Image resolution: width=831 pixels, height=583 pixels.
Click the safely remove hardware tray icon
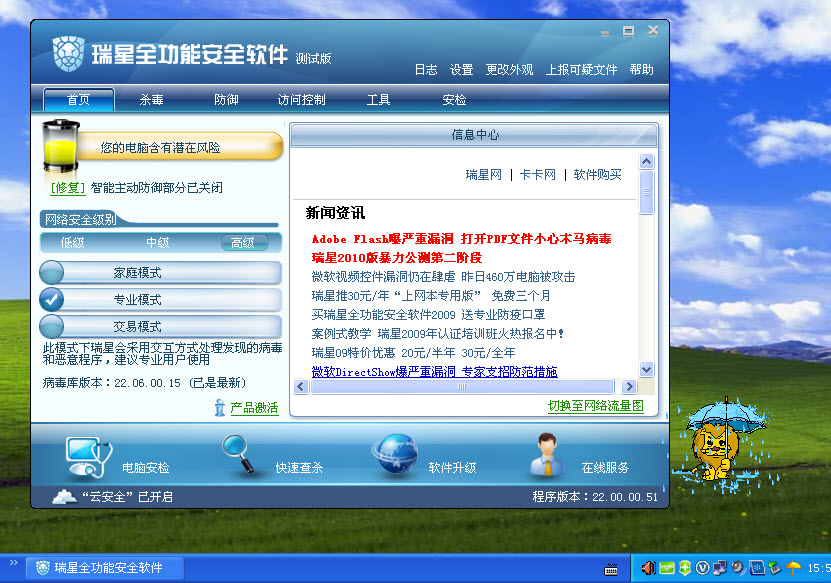(775, 568)
